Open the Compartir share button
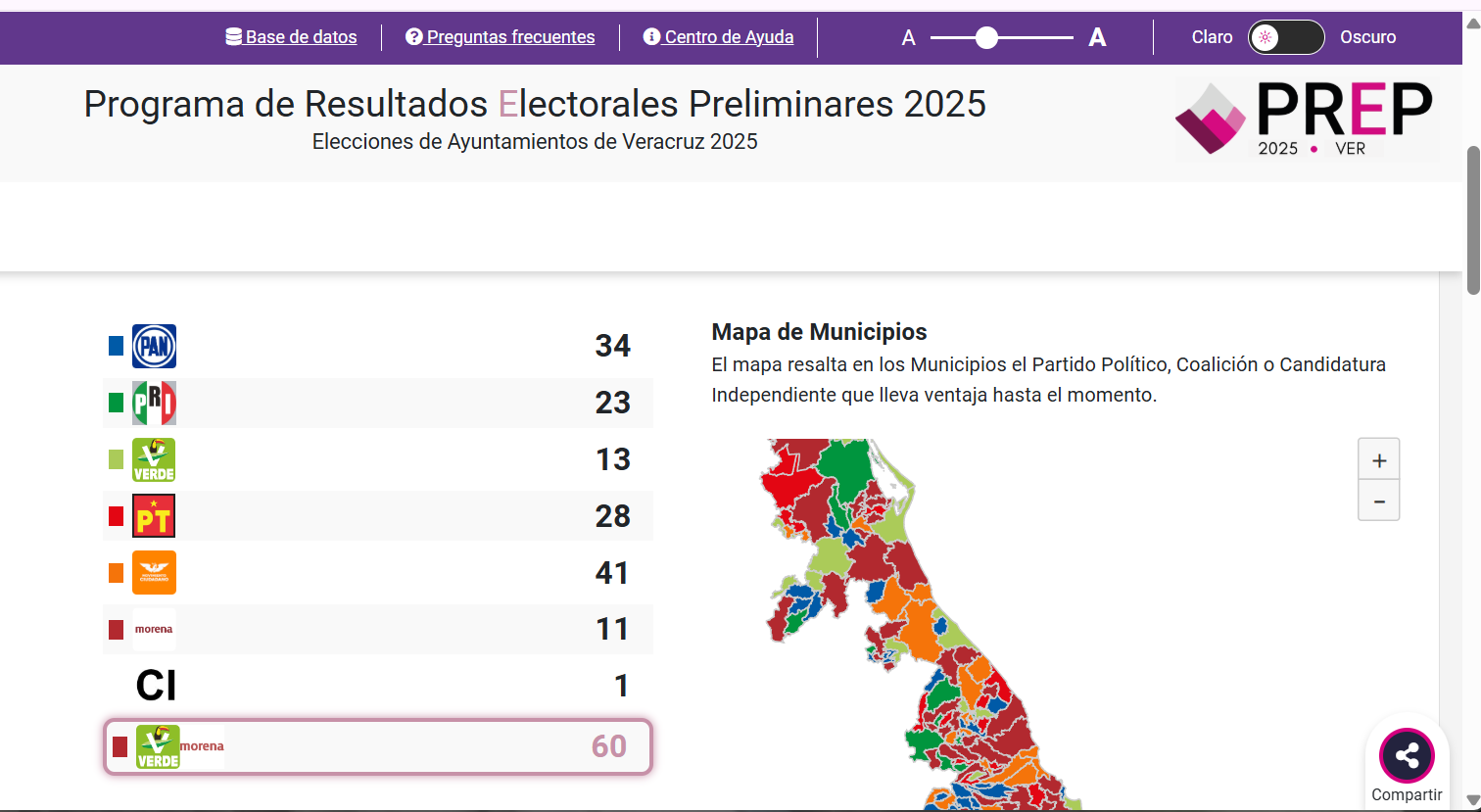 coord(1407,756)
